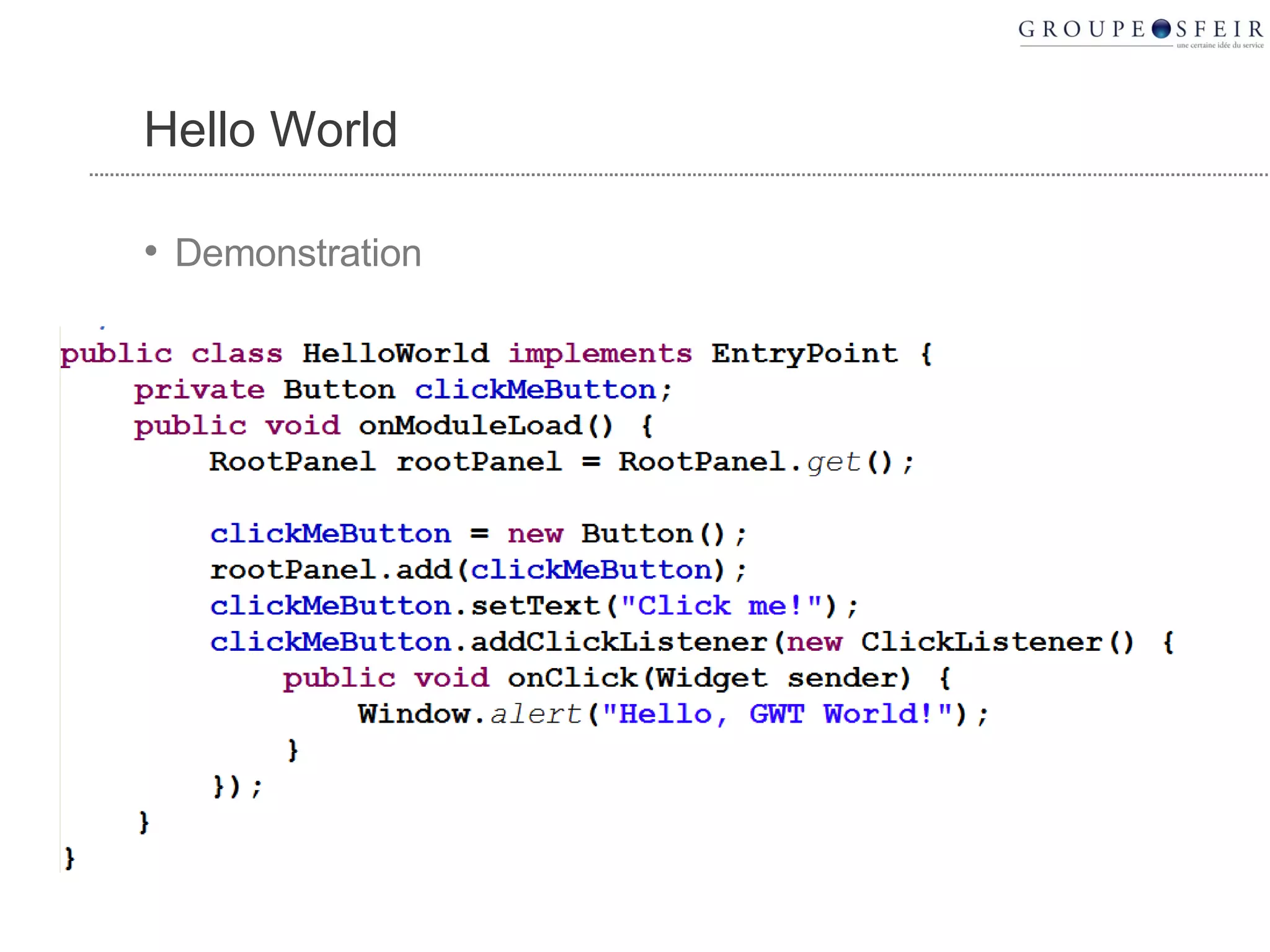Click the 'private Button clickMeButton;' line
The height and width of the screenshot is (952, 1270).
click(403, 390)
